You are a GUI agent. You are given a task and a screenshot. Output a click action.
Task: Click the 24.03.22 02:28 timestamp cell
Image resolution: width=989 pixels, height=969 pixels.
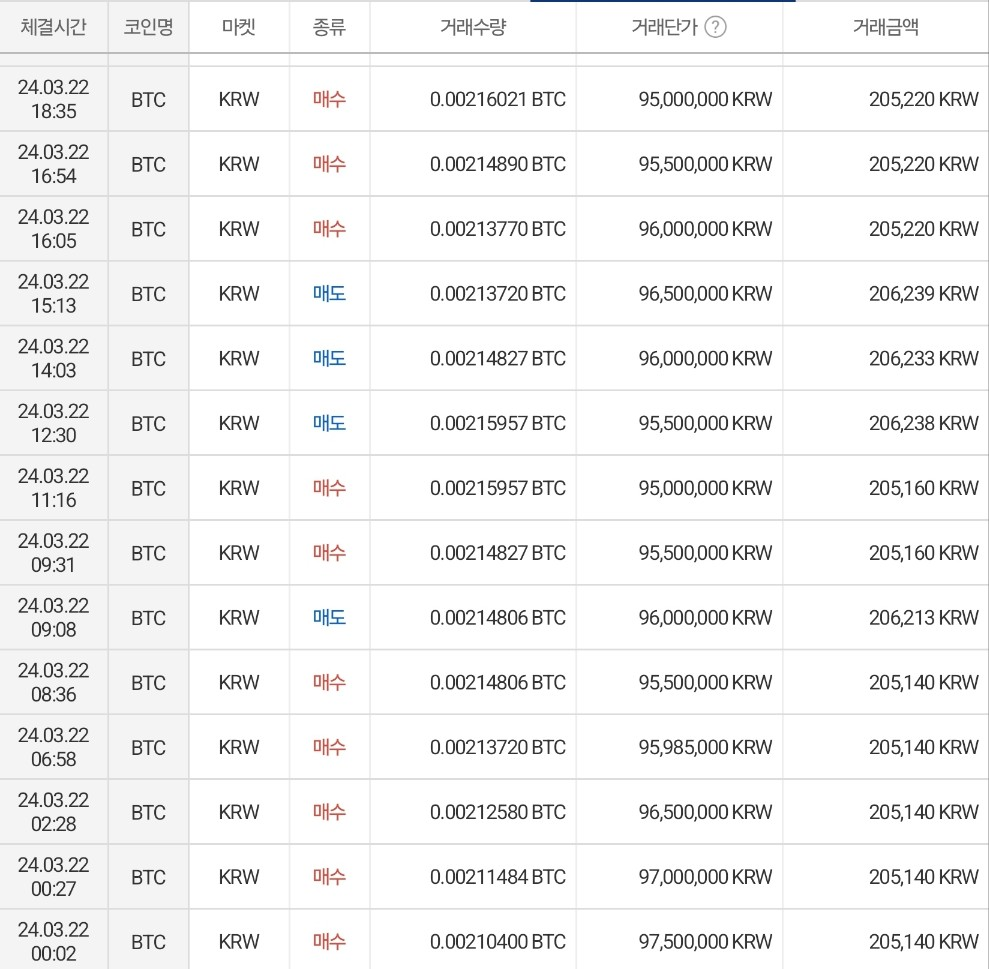click(54, 812)
